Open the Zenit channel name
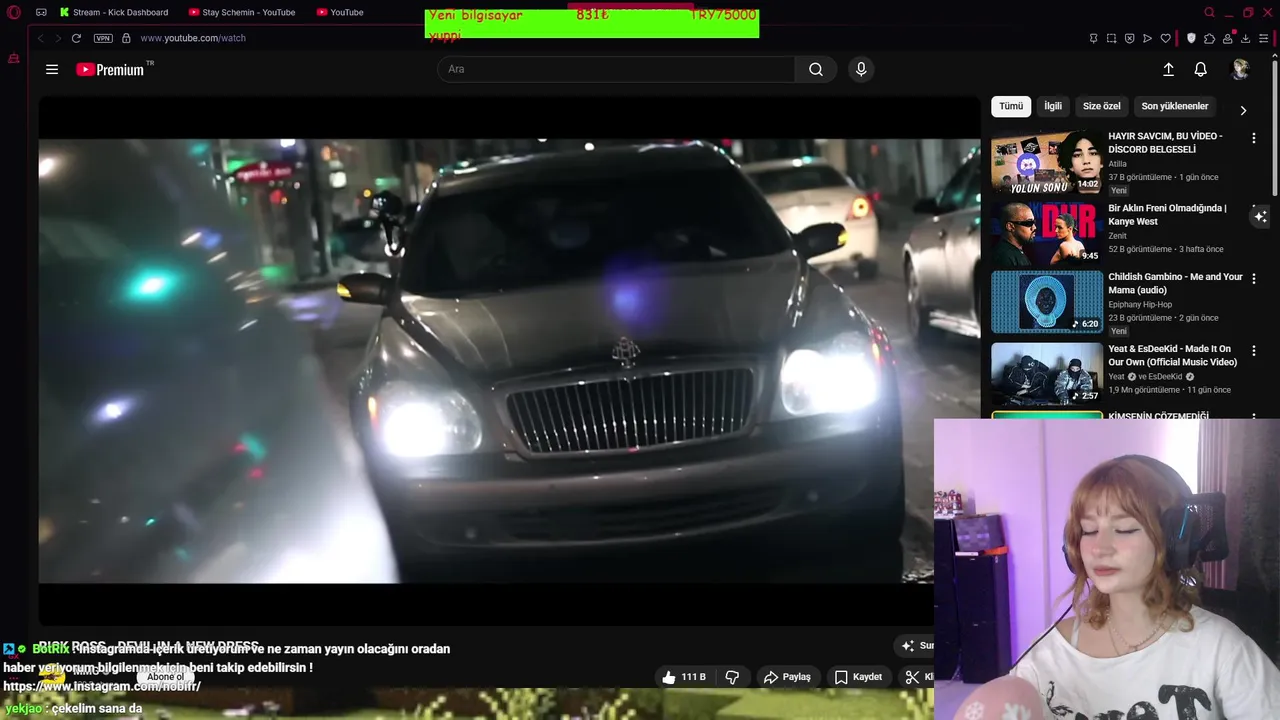Screen dimensions: 1280x720 click(x=1117, y=236)
